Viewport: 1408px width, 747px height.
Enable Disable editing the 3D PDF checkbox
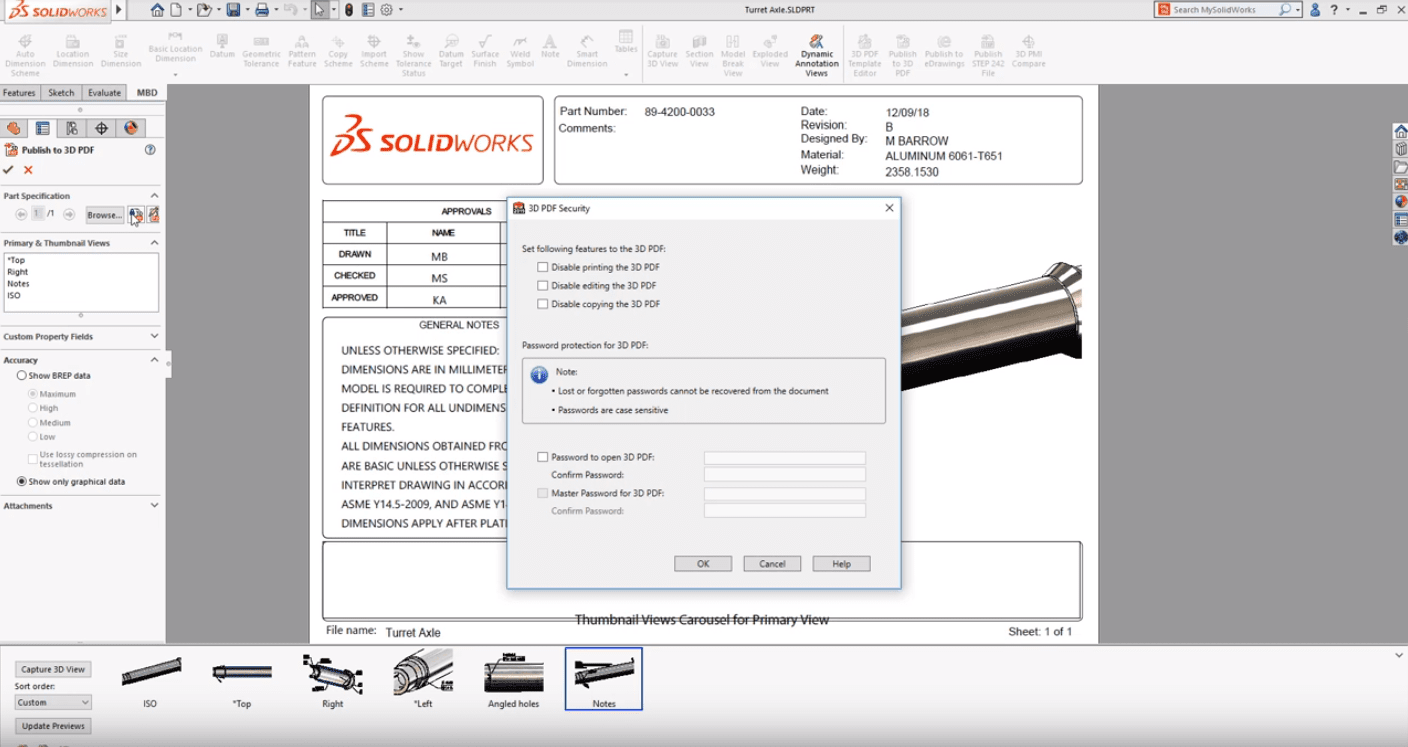[543, 286]
